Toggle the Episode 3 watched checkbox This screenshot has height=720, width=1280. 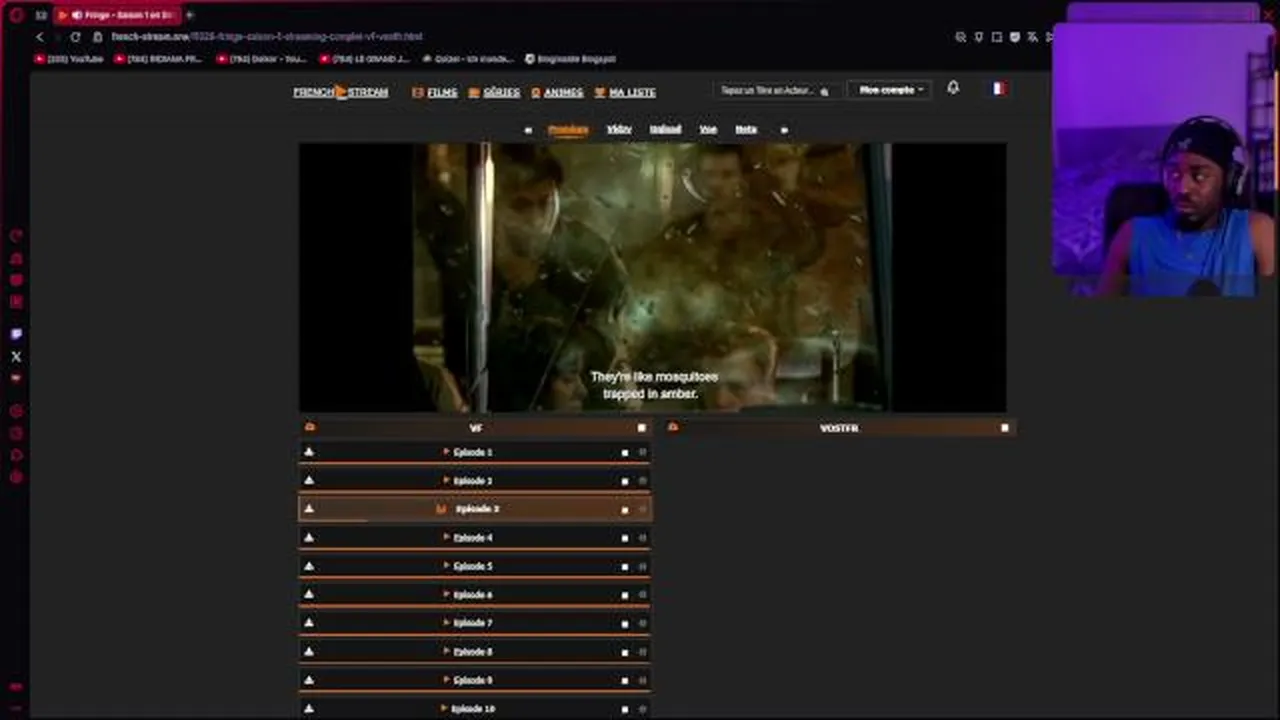tap(625, 510)
